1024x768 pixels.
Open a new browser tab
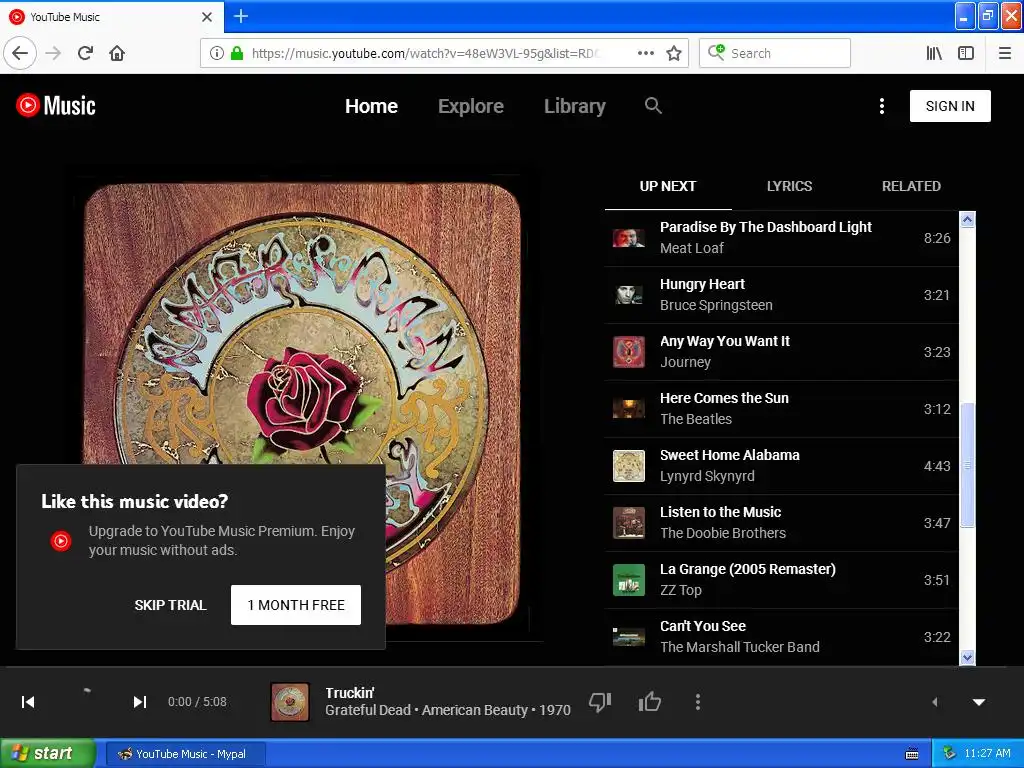click(x=240, y=16)
